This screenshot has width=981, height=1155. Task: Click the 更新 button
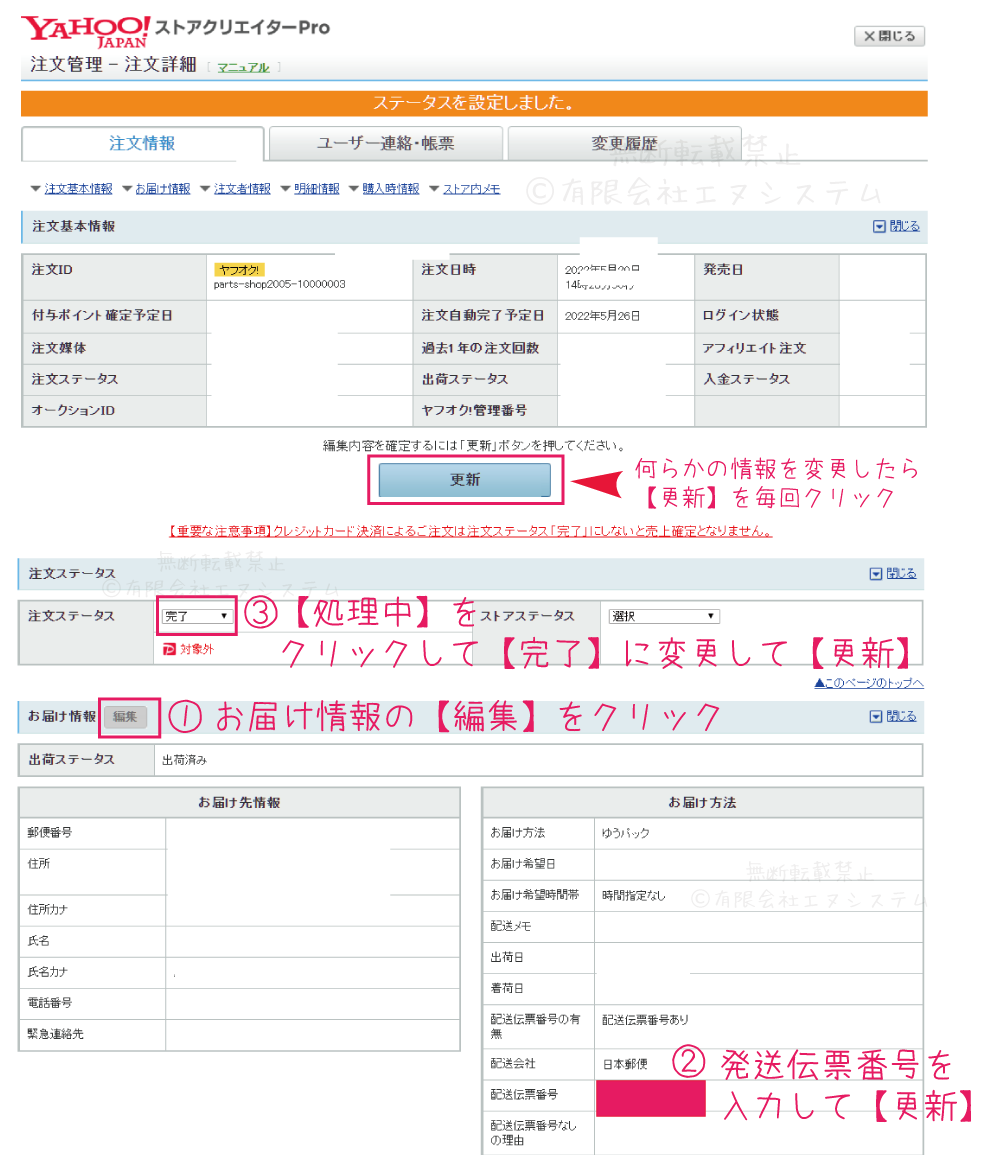pos(465,480)
